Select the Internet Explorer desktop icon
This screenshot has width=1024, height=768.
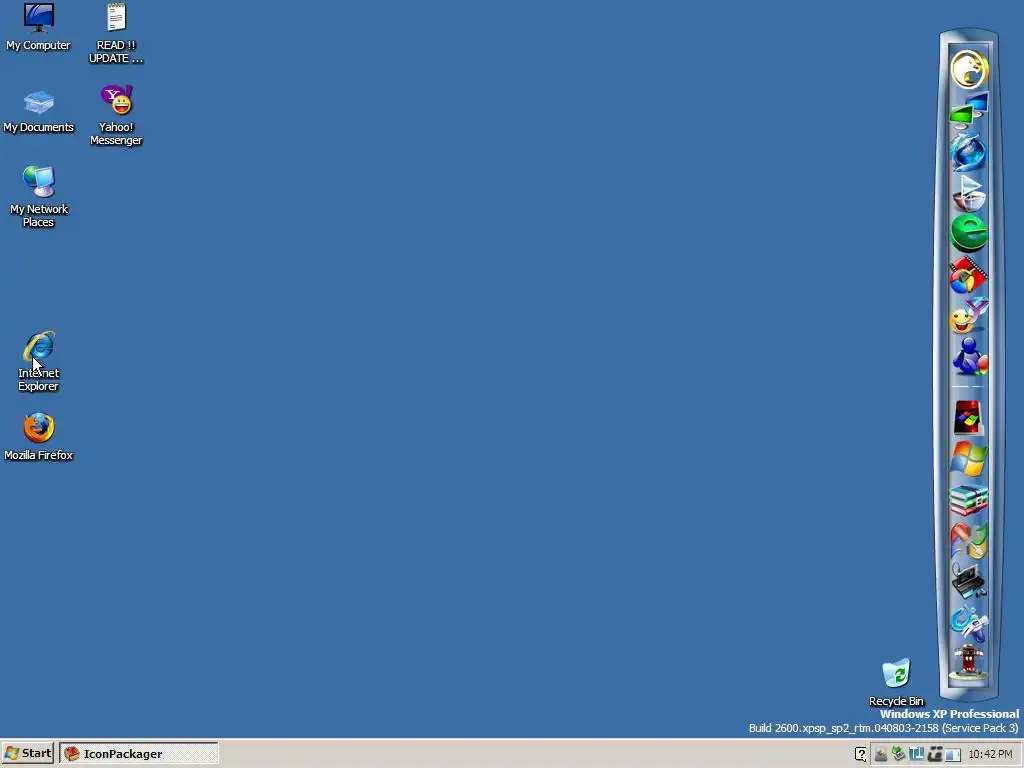click(39, 361)
